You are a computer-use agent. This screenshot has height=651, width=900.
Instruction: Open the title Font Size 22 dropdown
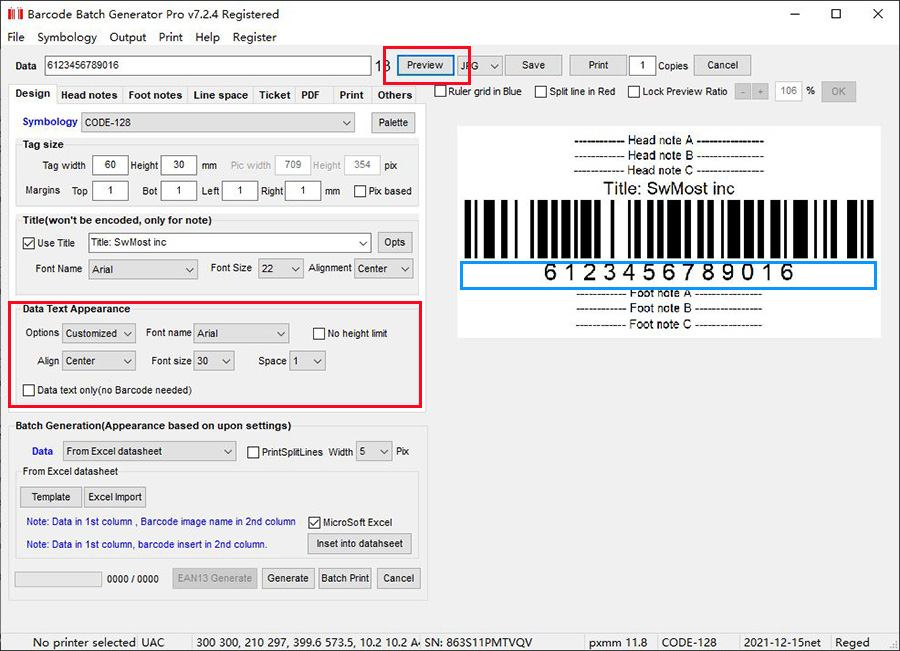280,269
